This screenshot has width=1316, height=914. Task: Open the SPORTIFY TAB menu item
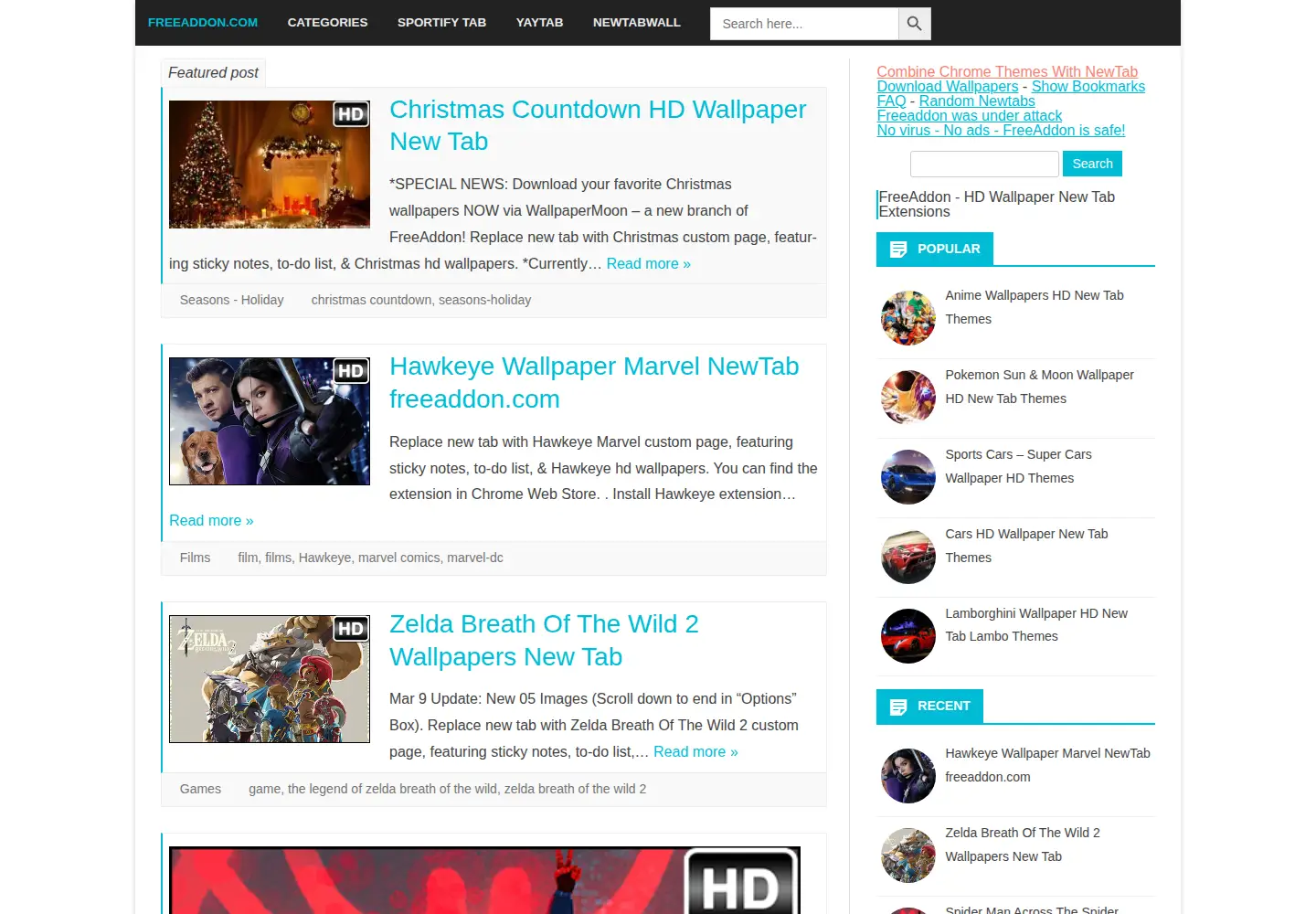coord(441,23)
